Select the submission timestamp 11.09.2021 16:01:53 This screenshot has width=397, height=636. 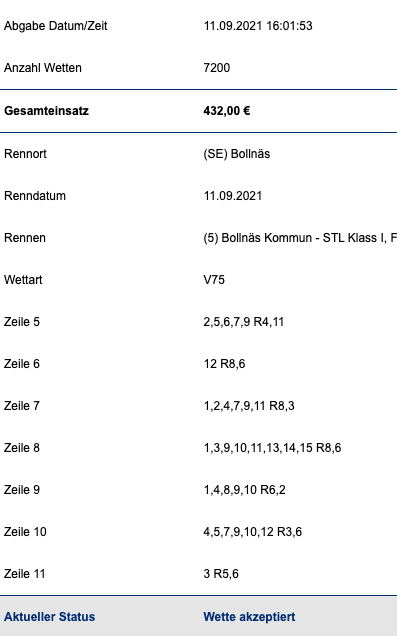pos(258,26)
